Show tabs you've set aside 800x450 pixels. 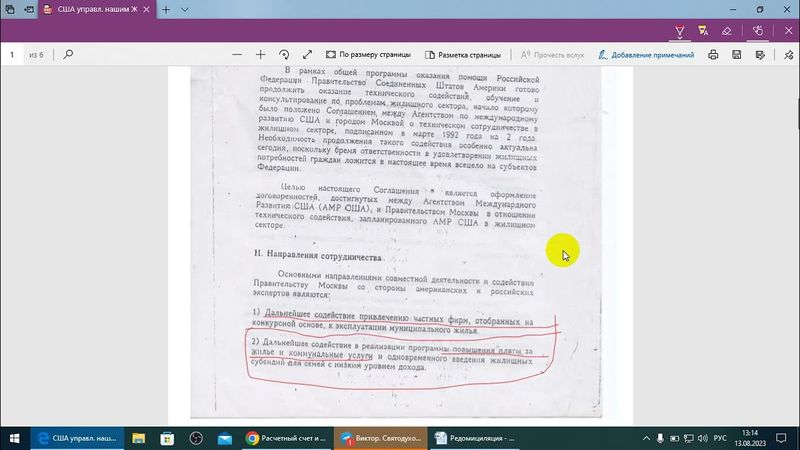click(10, 9)
